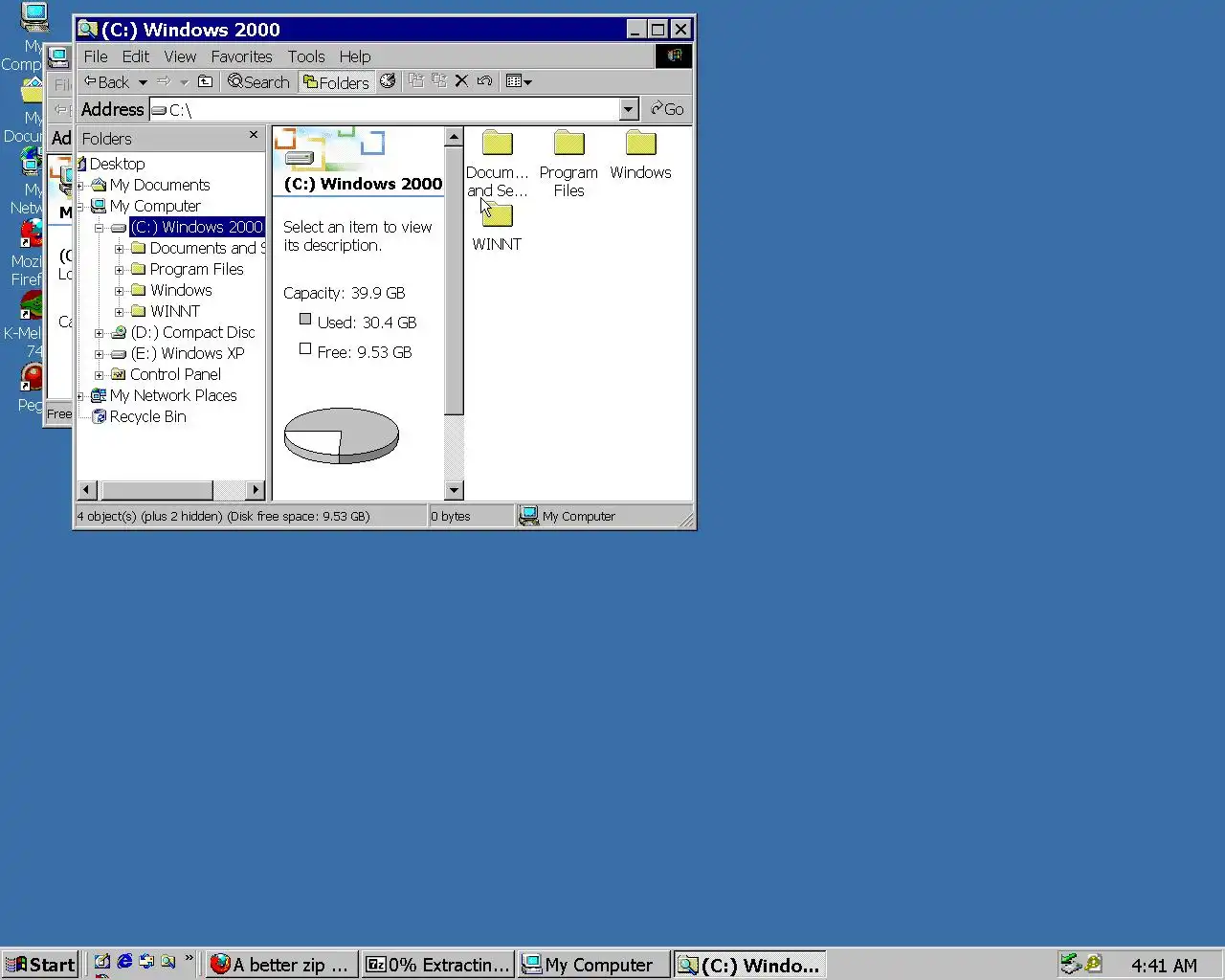Expand the Control Panel tree node

point(99,375)
